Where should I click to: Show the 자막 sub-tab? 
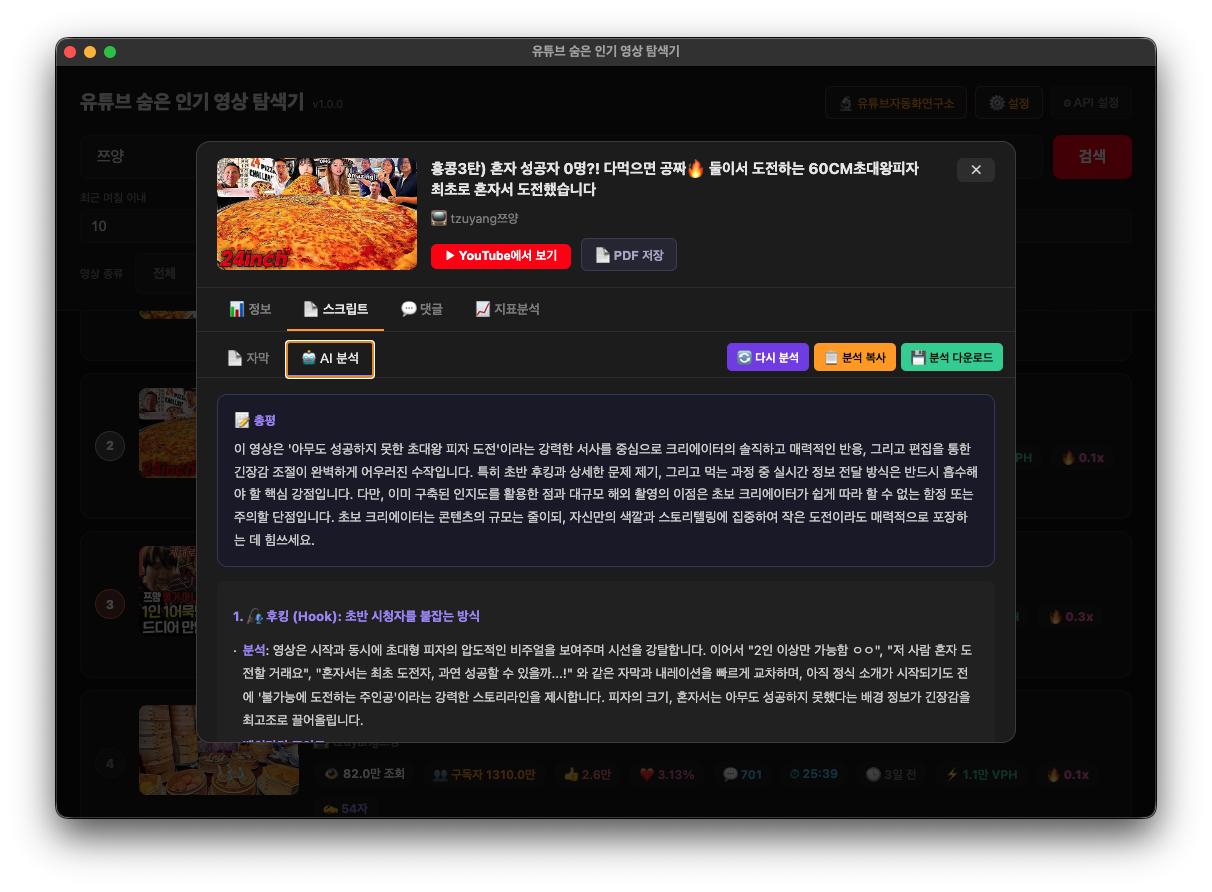pos(248,358)
